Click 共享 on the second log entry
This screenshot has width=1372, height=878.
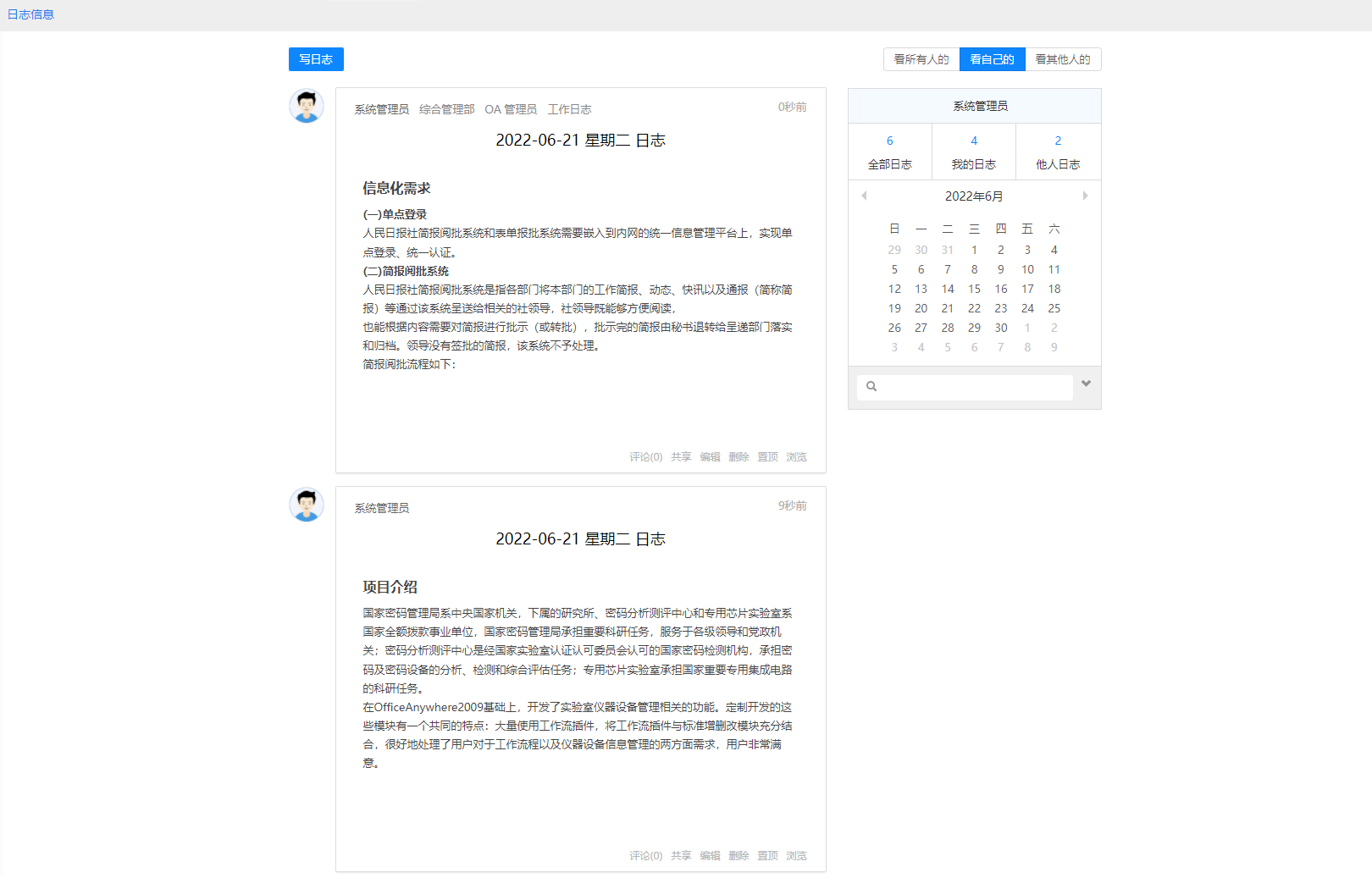(681, 856)
